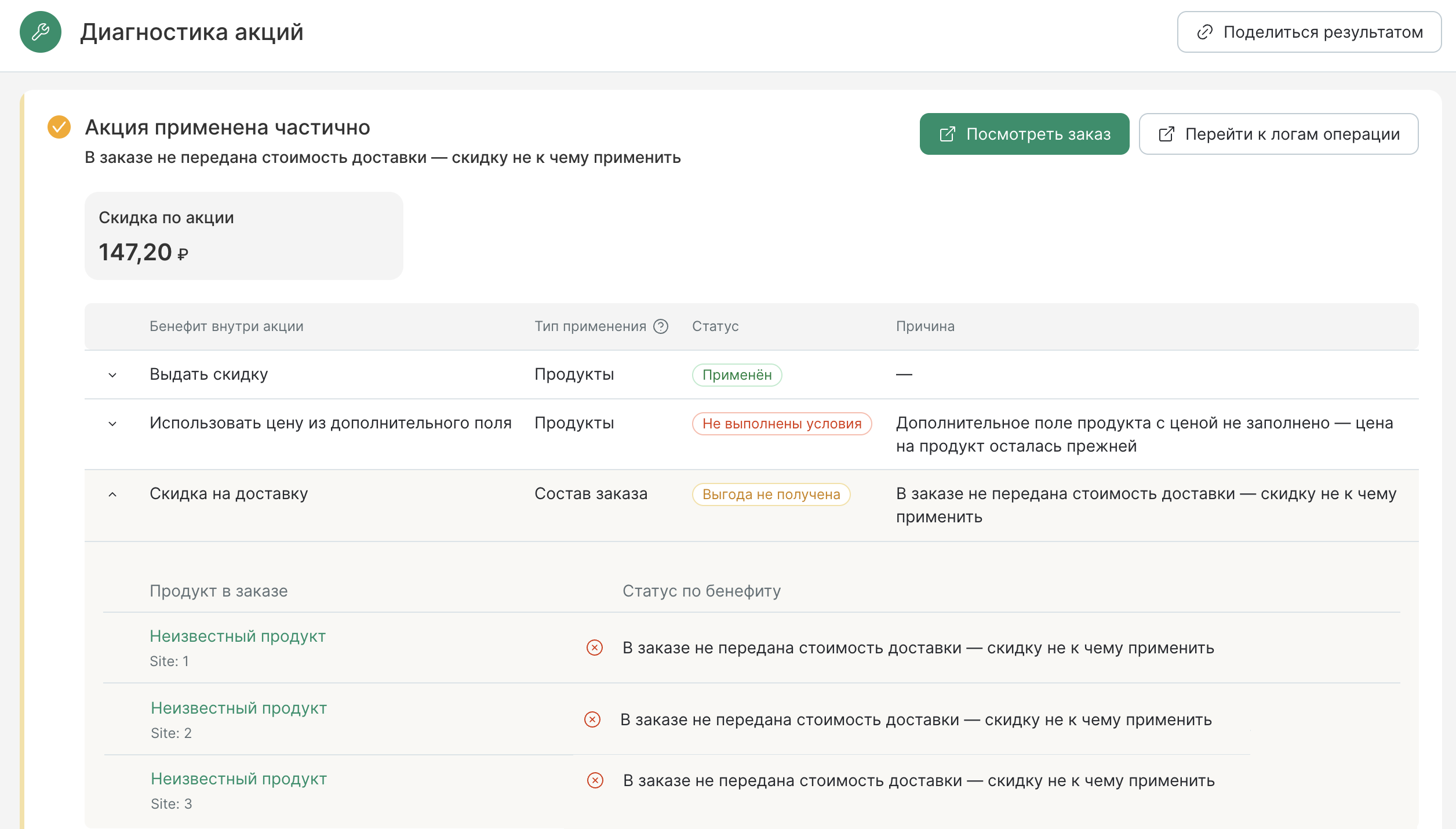The width and height of the screenshot is (1456, 829).
Task: Click the Акция применена частично heading
Action: [x=227, y=127]
